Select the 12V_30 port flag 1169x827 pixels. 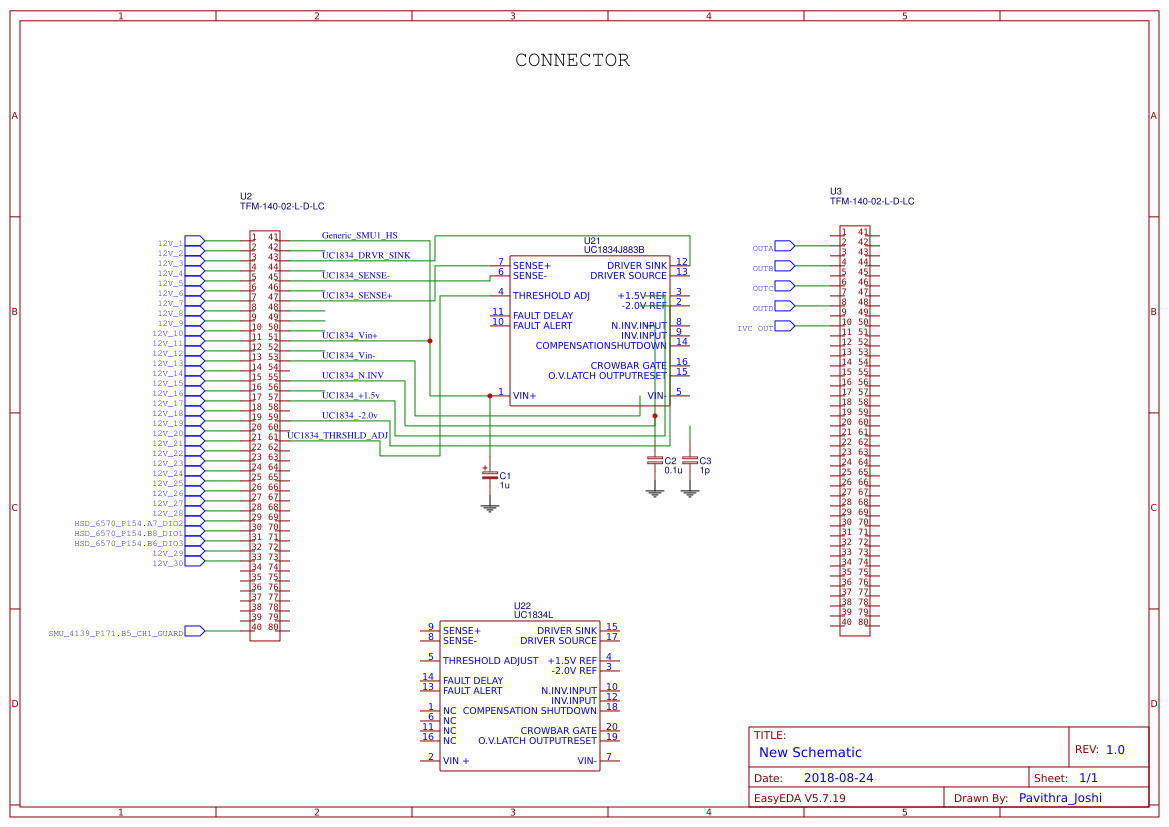195,562
